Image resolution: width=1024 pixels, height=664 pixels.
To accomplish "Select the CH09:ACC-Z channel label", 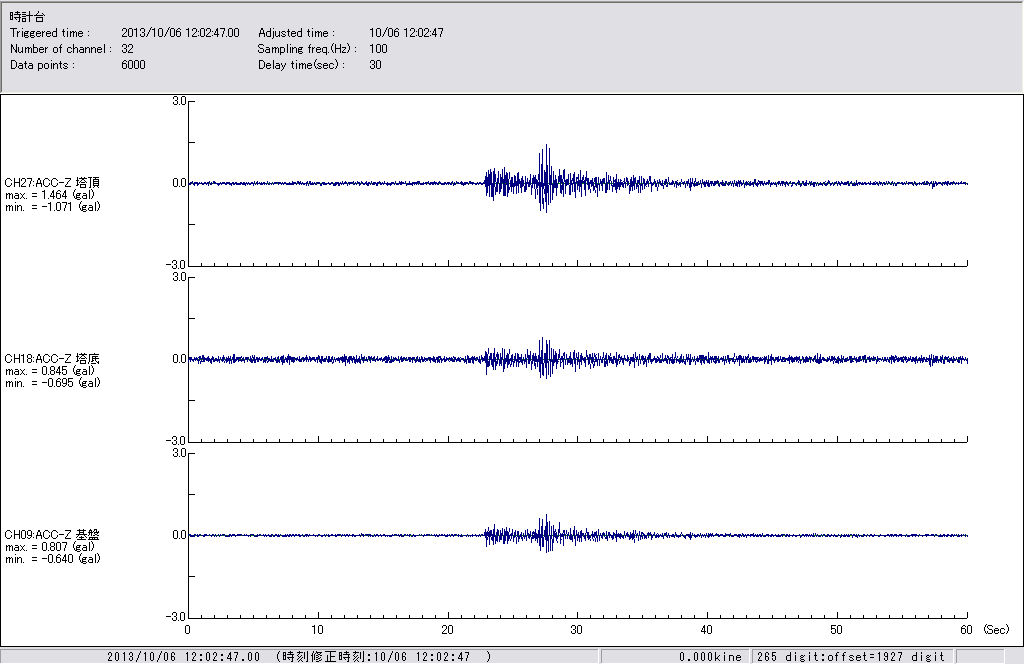I will point(52,535).
